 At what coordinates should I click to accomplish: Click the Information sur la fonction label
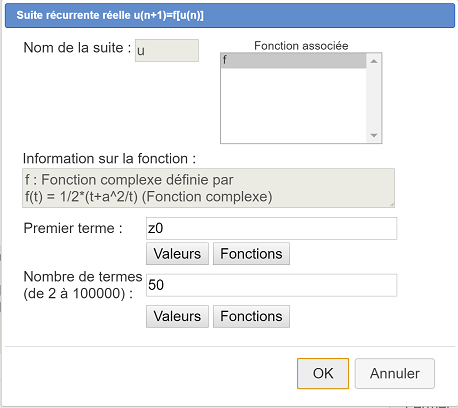(109, 159)
